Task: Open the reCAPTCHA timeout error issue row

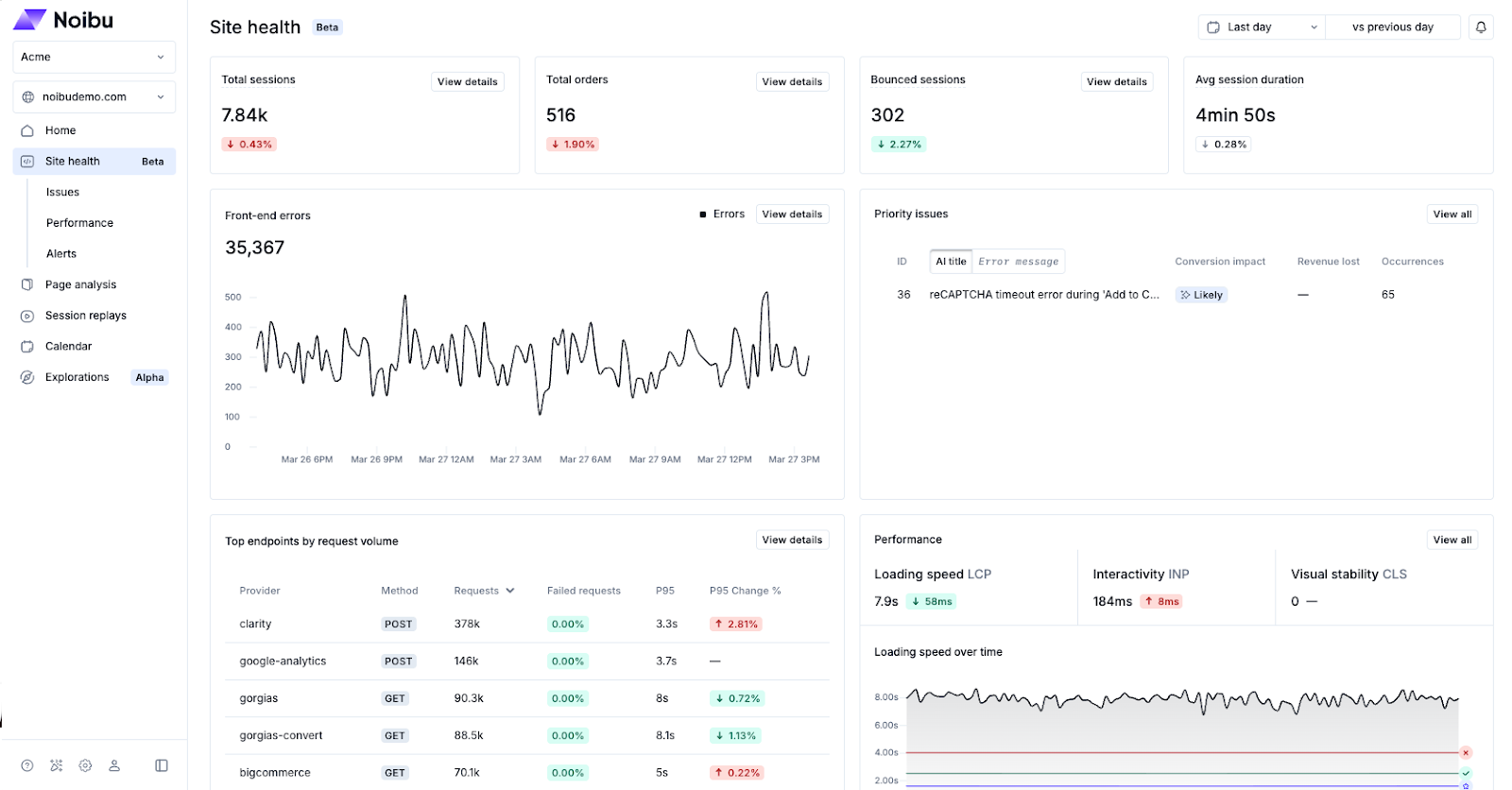Action: pos(1043,295)
